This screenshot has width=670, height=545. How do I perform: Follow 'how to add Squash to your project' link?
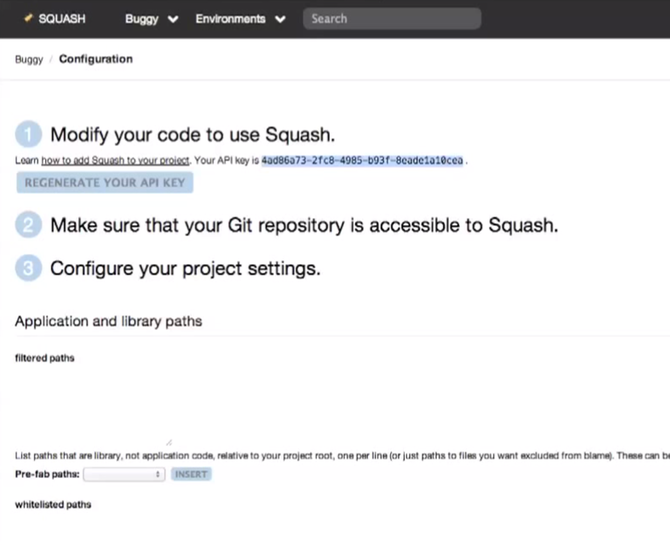tap(115, 160)
